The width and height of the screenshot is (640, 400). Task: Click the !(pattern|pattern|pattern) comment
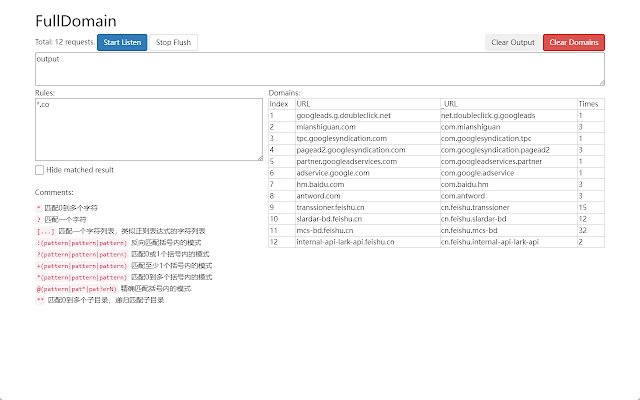point(118,242)
